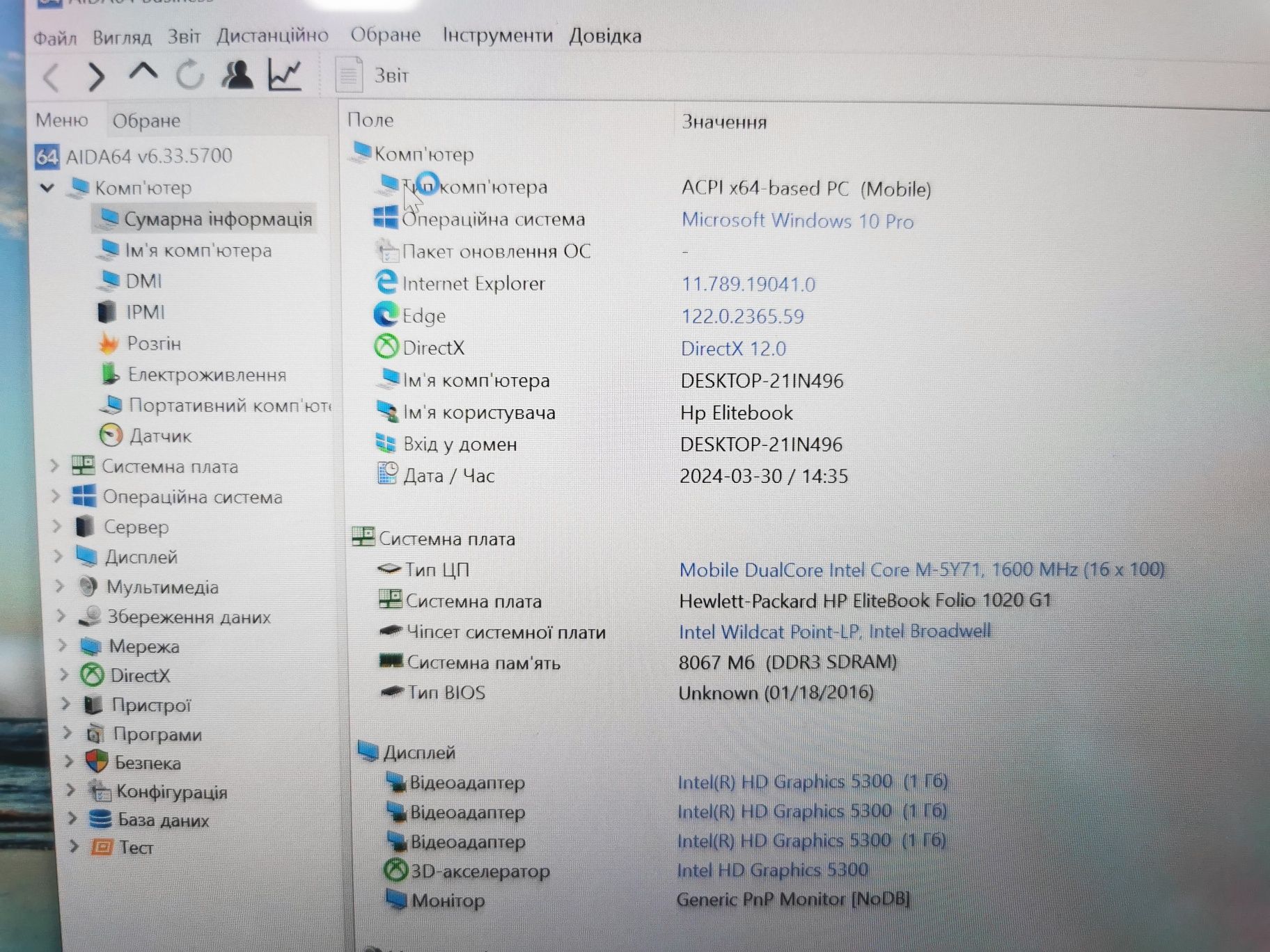Screen dimensions: 1270x952
Task: Expand the Дисплей tree node
Action: coord(58,556)
